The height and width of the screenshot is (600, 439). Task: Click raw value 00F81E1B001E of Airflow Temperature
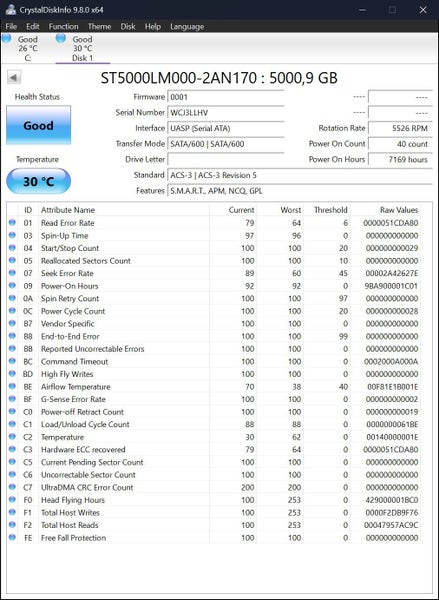pos(393,386)
